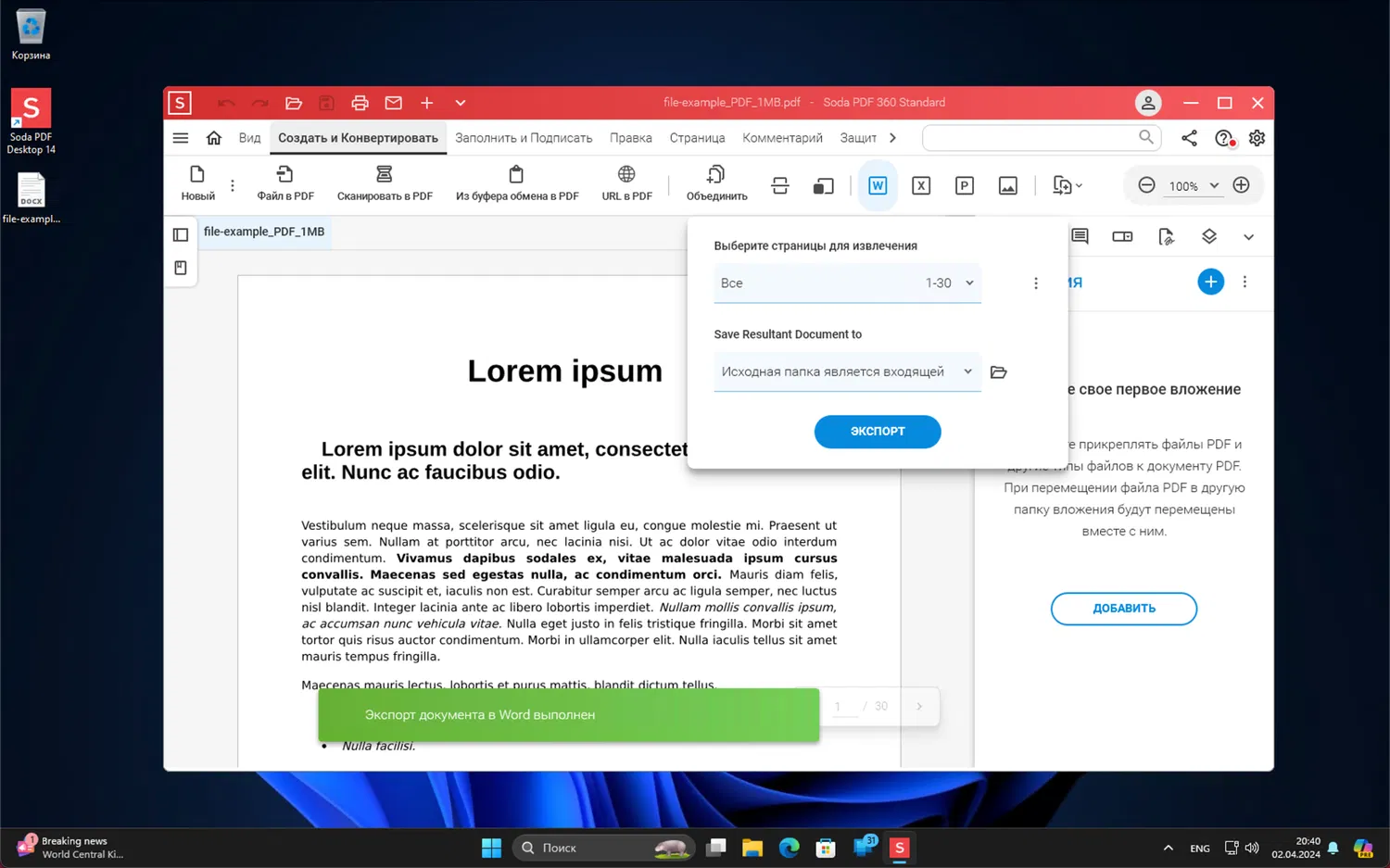
Task: Click the Print icon in title bar
Action: [360, 103]
